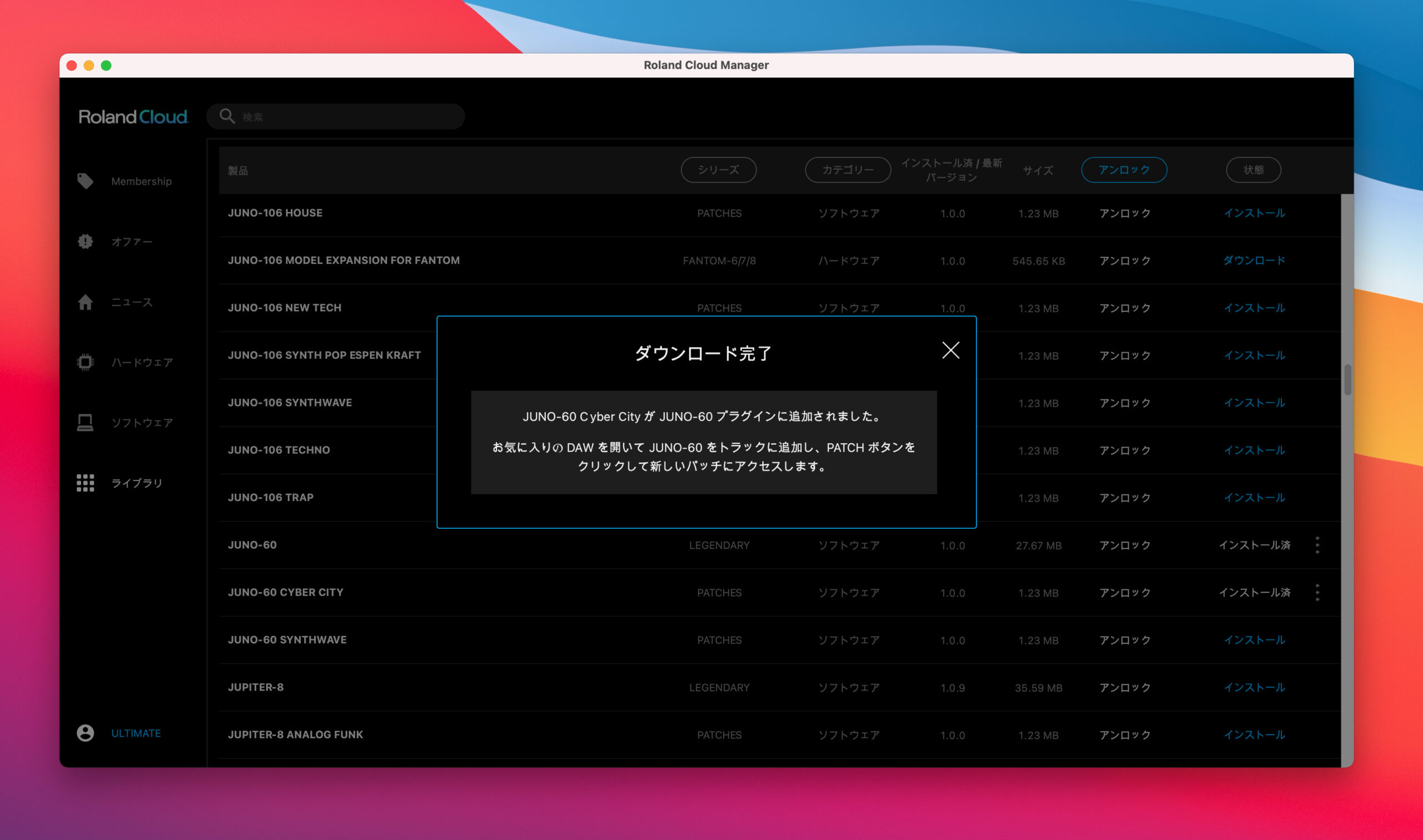Image resolution: width=1423 pixels, height=840 pixels.
Task: Select the JUNO-106 SYNTHWAVE product name
Action: click(290, 402)
